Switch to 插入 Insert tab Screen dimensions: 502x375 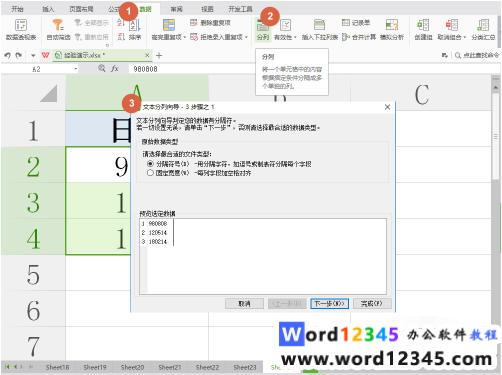pos(48,9)
